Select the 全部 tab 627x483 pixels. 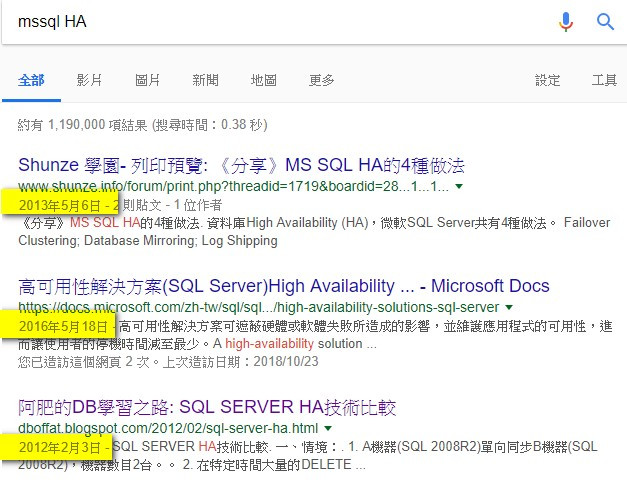coord(31,80)
